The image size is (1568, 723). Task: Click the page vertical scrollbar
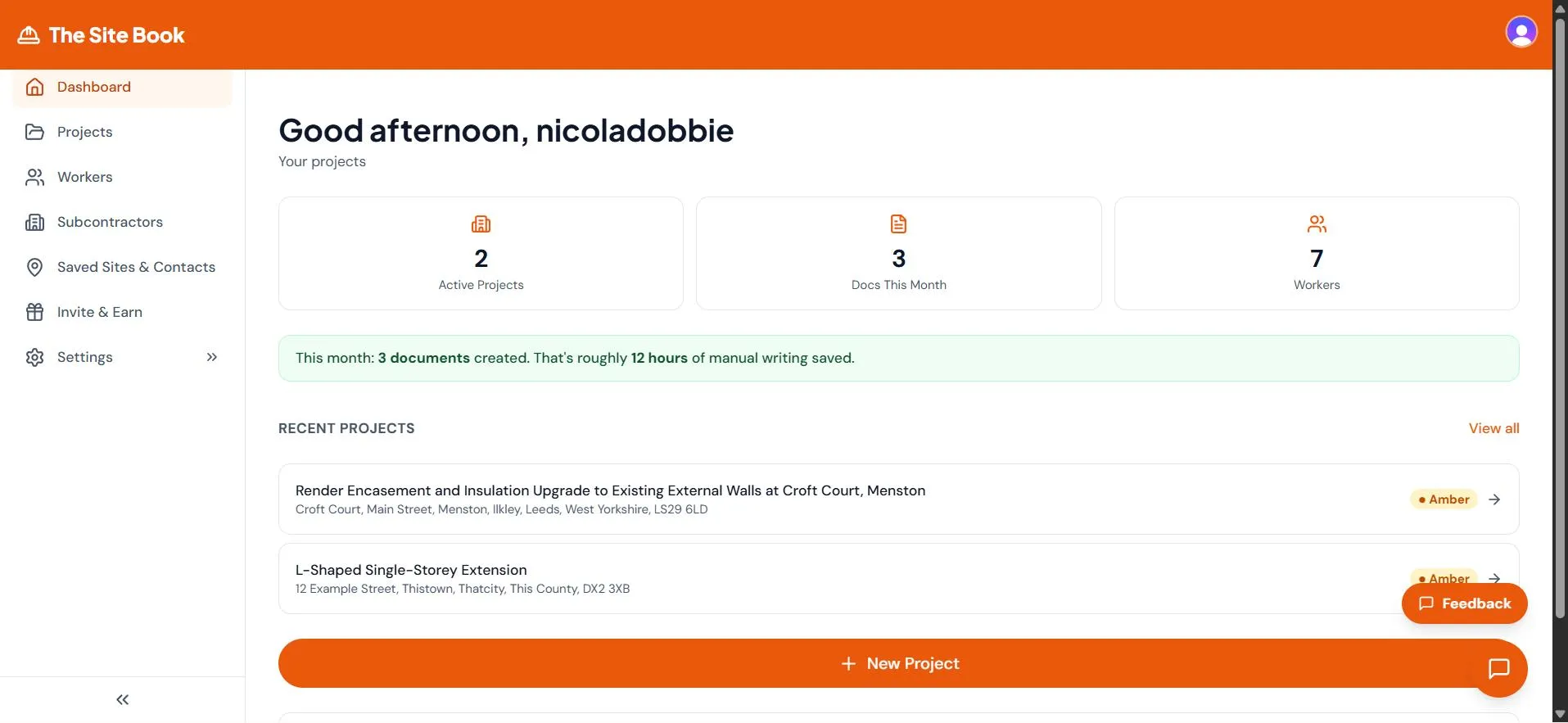(x=1560, y=328)
